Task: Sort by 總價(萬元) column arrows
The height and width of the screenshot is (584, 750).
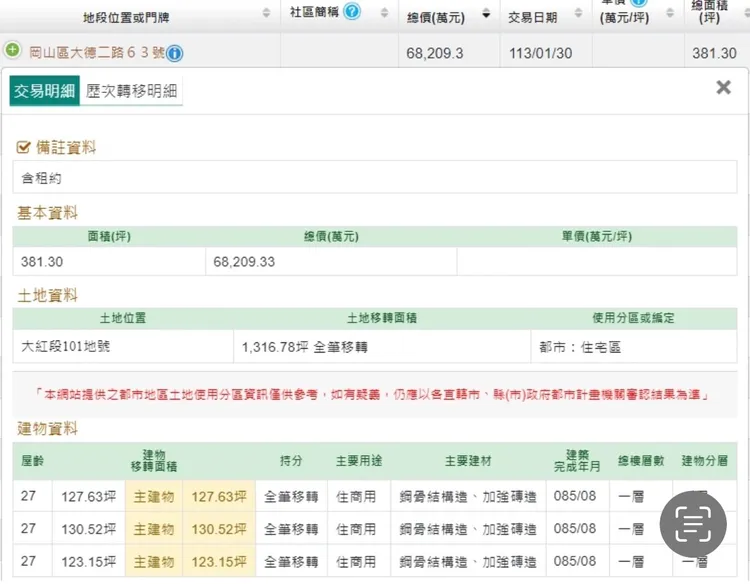Action: point(486,14)
